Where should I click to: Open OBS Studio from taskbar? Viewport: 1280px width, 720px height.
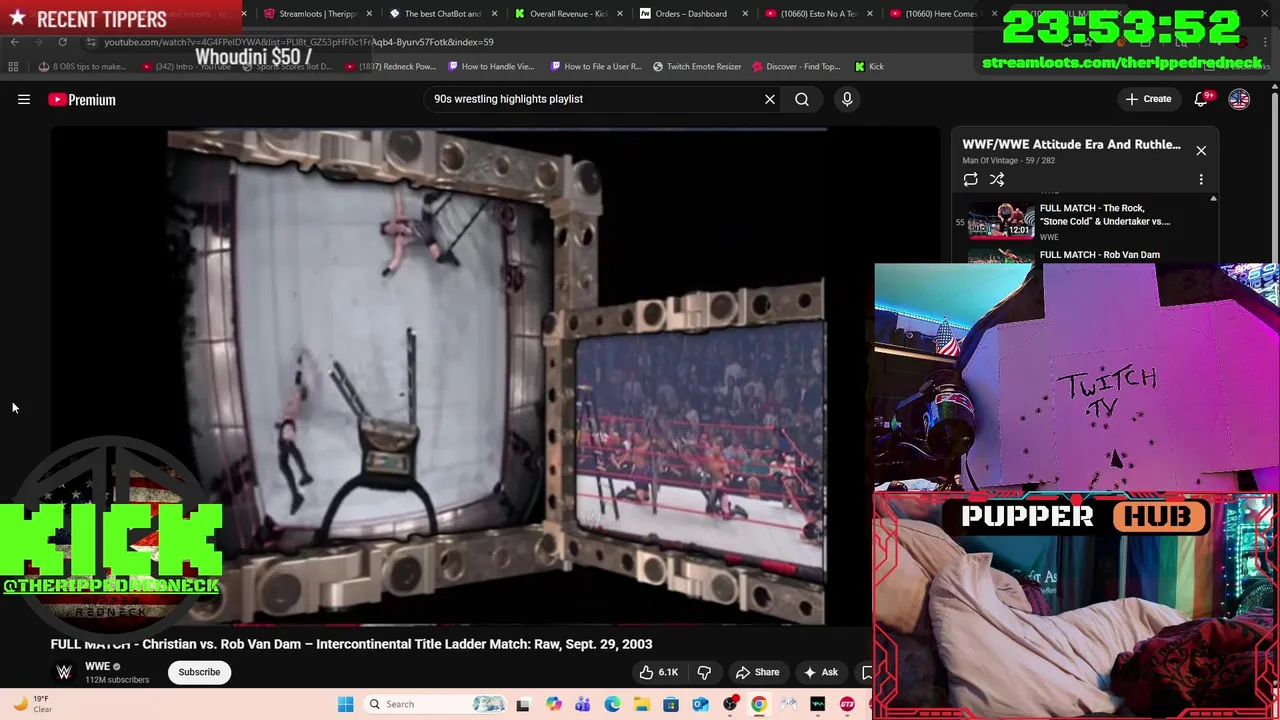[730, 704]
